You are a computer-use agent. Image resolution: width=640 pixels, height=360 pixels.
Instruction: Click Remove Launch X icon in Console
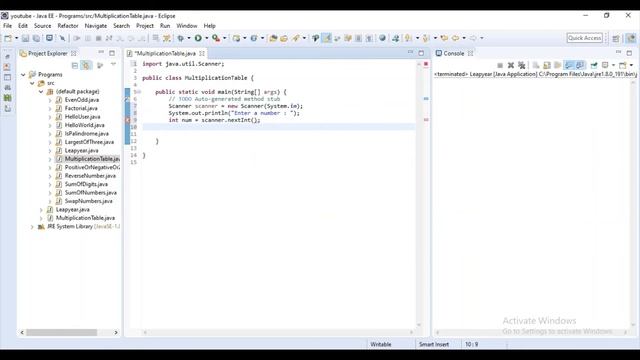pyautogui.click(x=510, y=65)
